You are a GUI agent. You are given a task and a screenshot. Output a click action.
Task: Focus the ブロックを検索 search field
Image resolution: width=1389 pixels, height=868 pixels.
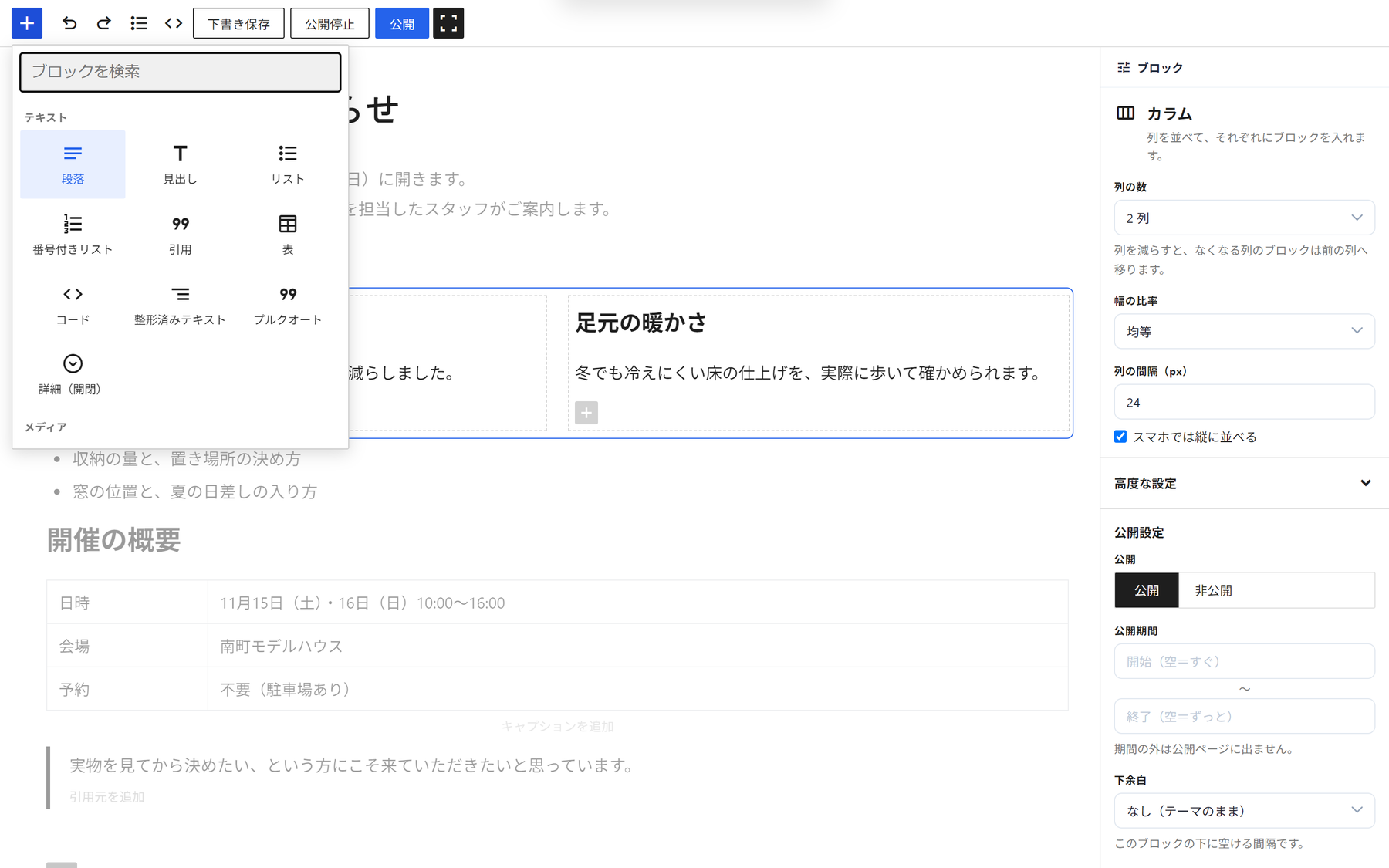(180, 72)
